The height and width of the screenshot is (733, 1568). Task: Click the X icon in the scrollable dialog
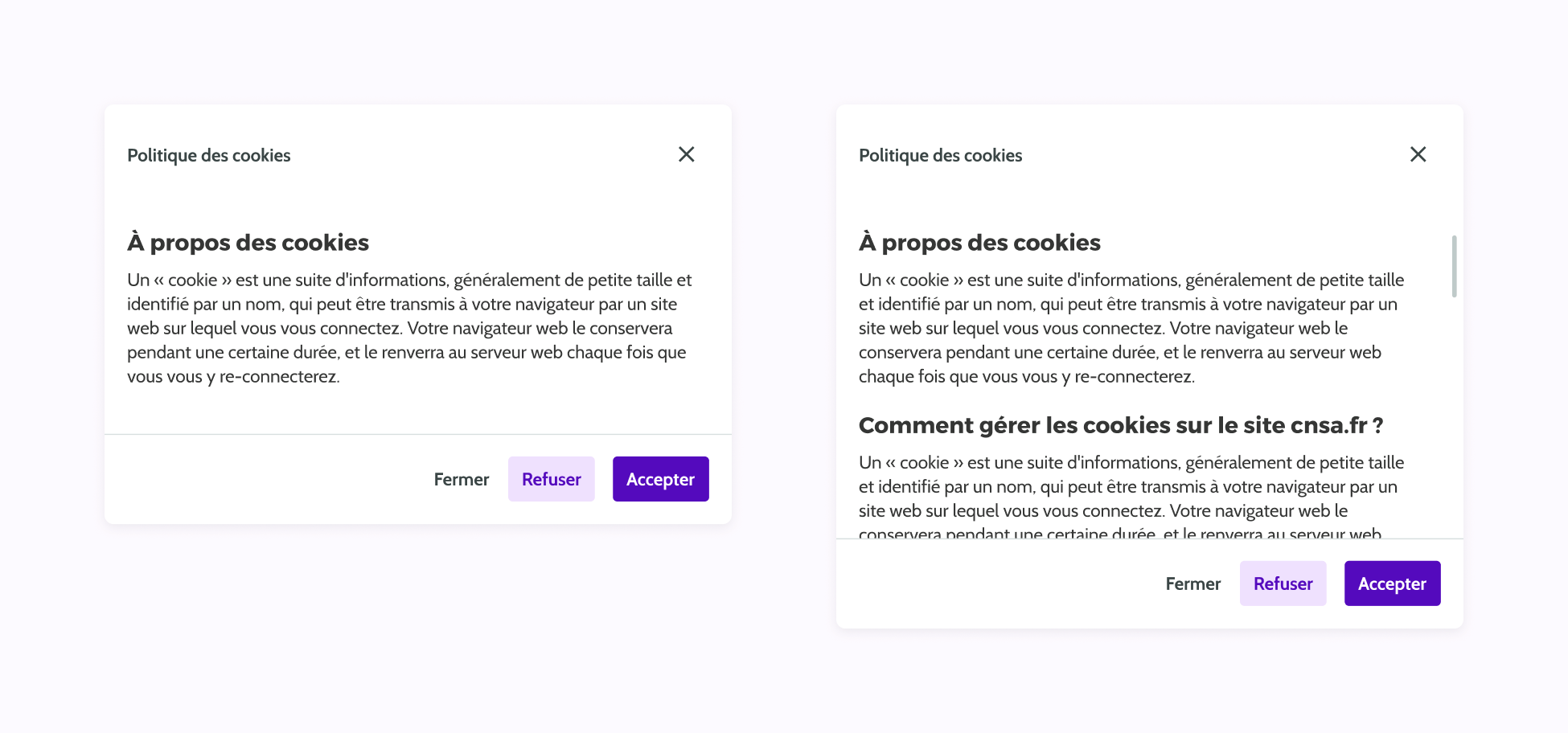click(x=1418, y=154)
